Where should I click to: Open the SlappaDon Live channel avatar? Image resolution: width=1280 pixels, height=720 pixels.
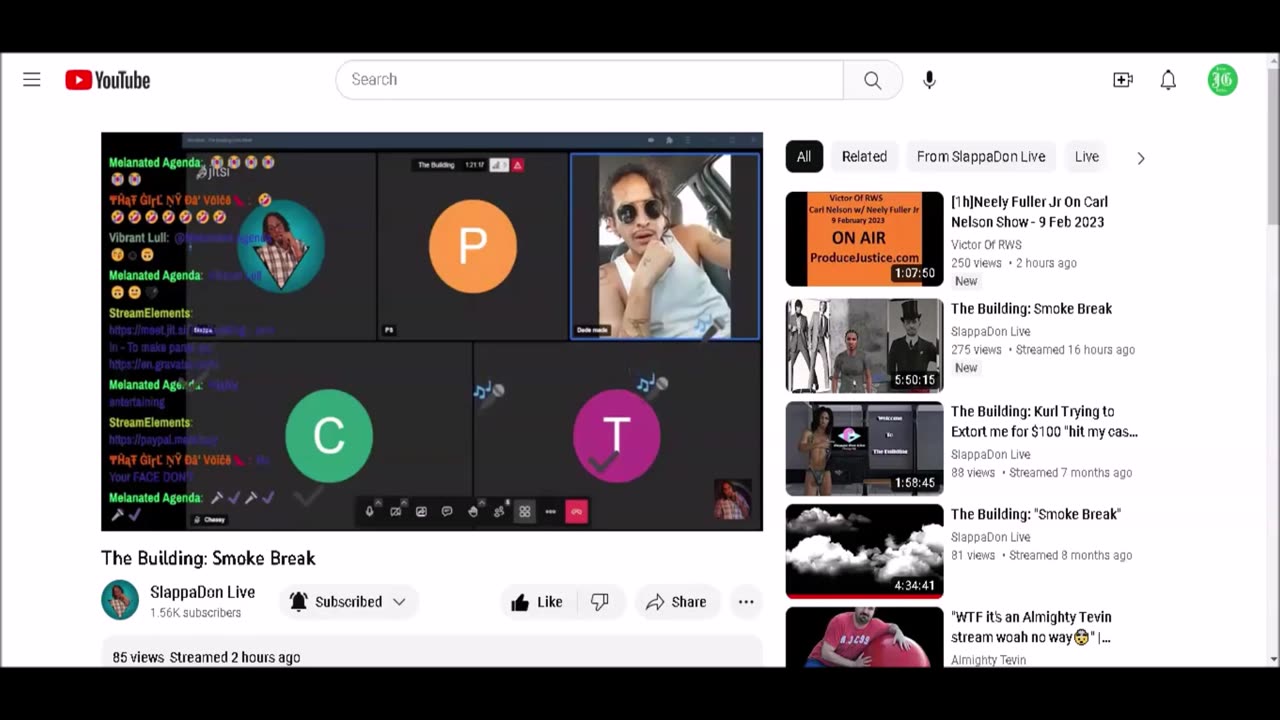(120, 600)
